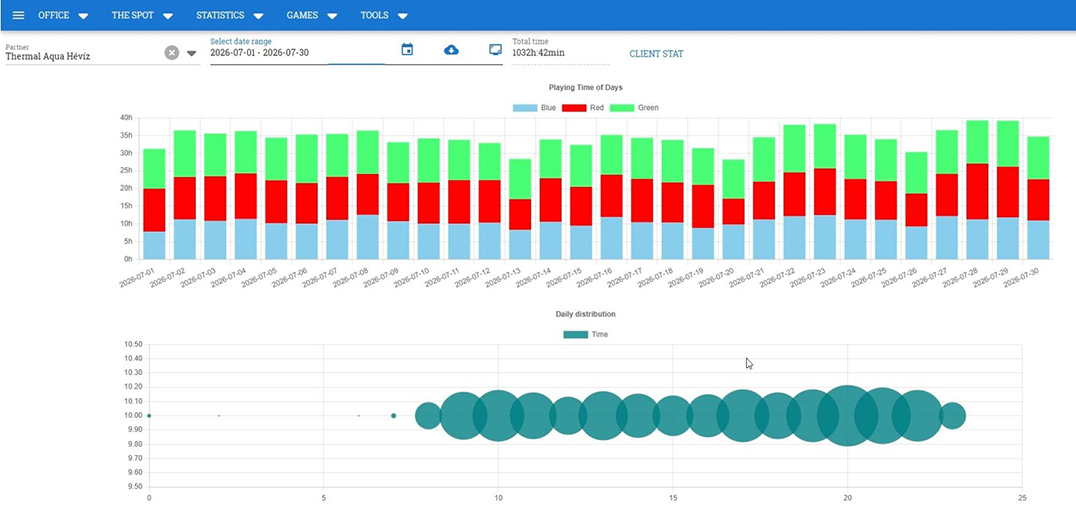Expand the Partner dropdown arrow
Image resolution: width=1076 pixels, height=516 pixels.
[191, 54]
